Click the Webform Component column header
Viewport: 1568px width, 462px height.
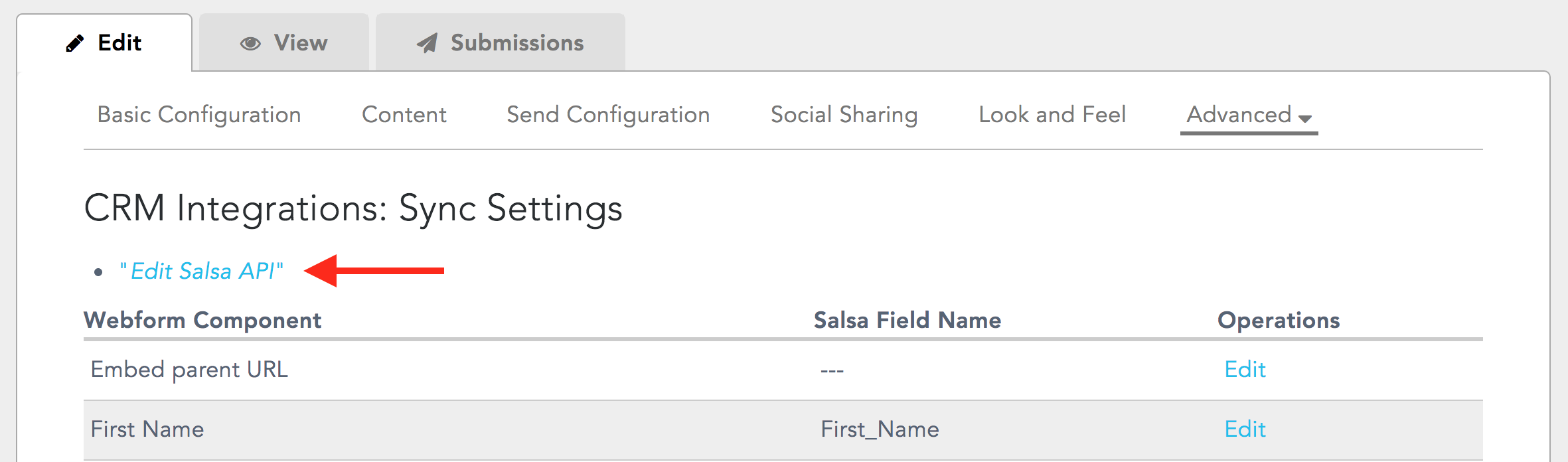click(x=202, y=320)
